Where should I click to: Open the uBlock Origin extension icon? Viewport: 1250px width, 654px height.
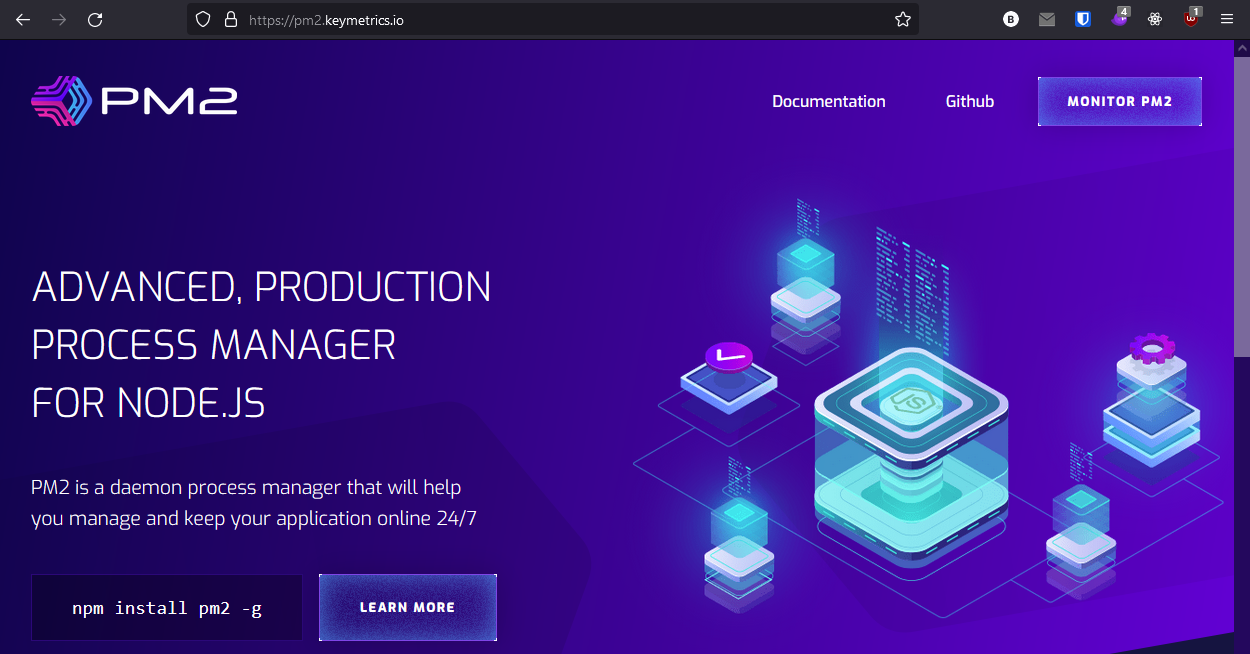tap(1191, 18)
